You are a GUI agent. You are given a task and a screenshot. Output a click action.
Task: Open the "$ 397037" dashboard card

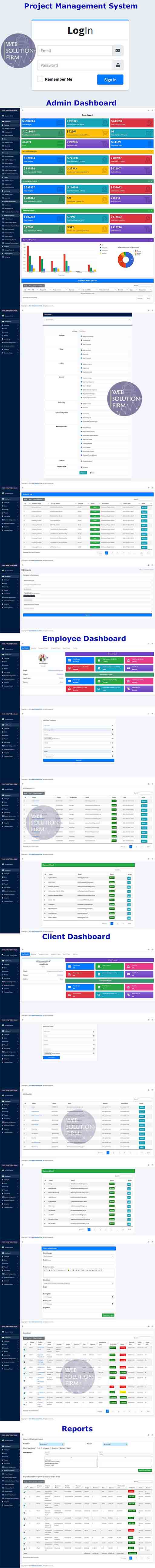(x=43, y=189)
